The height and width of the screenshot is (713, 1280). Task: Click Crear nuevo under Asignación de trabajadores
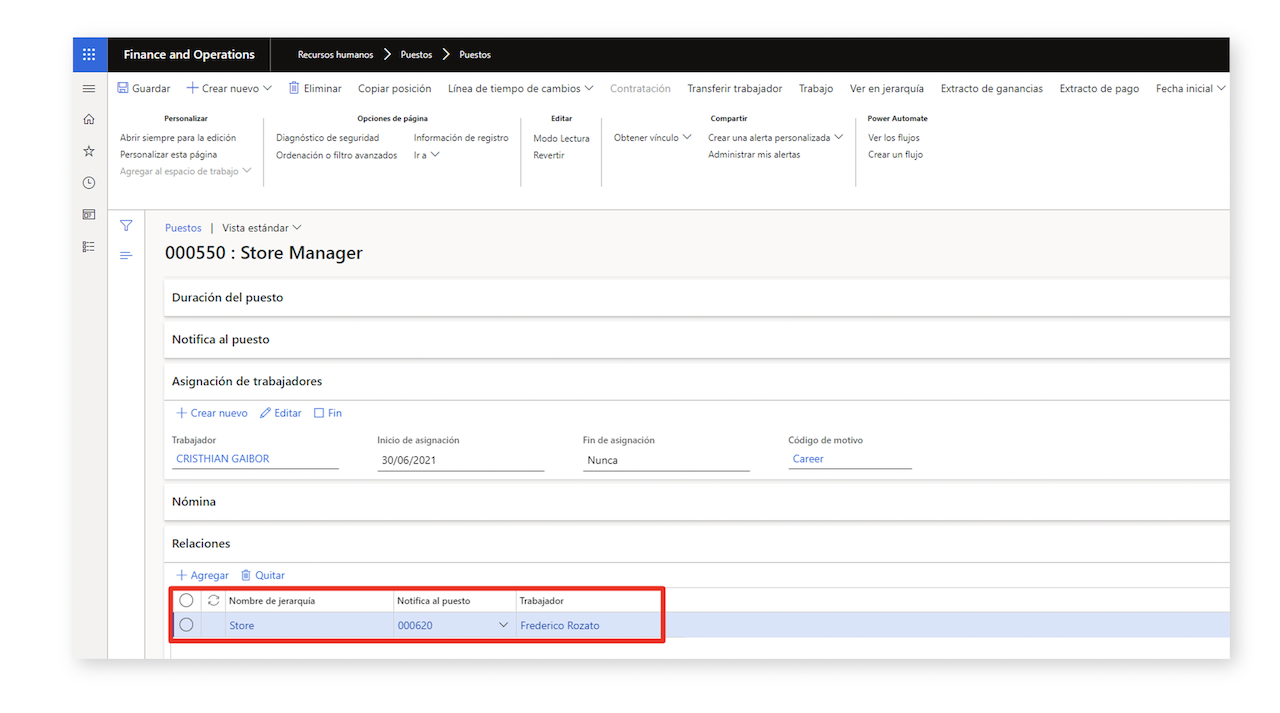coord(212,413)
